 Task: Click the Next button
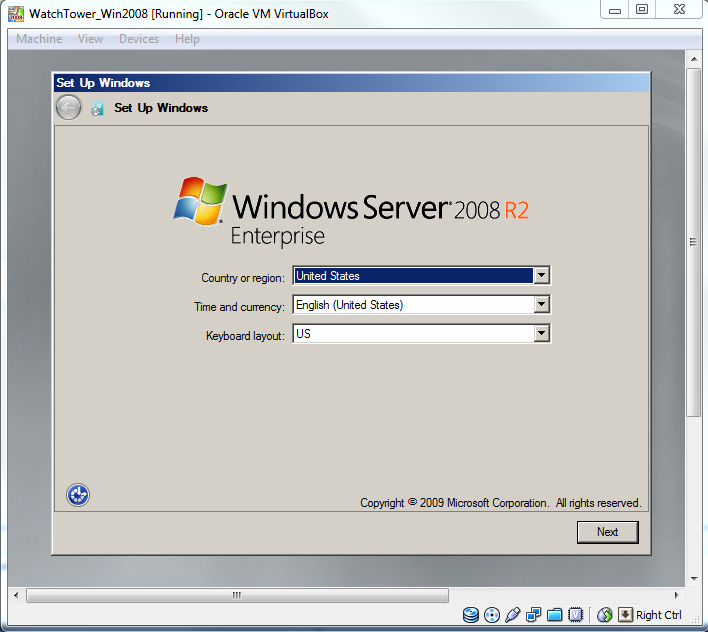click(607, 532)
